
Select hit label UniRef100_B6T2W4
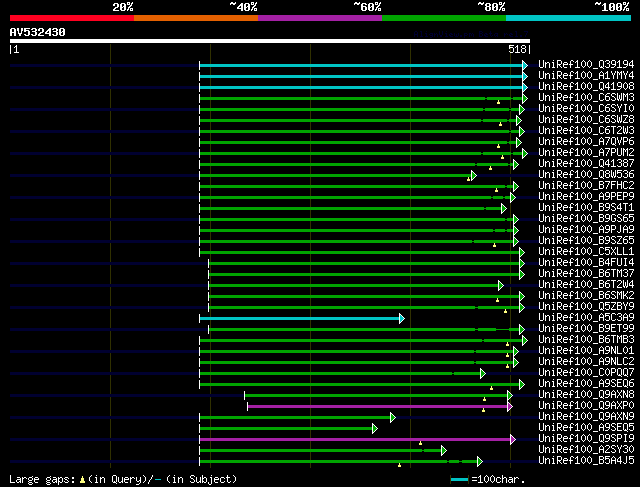[586, 285]
